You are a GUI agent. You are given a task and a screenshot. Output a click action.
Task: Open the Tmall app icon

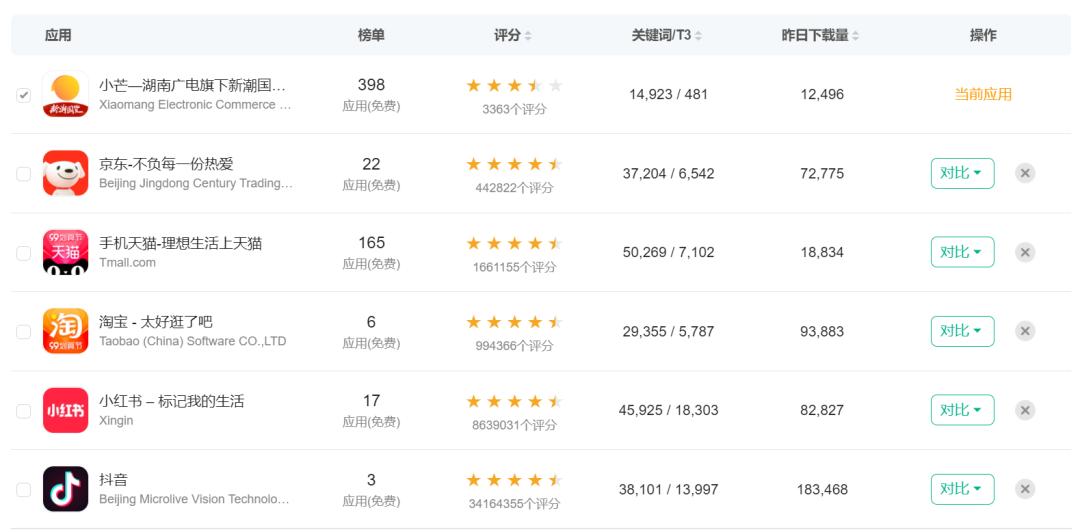(x=65, y=252)
